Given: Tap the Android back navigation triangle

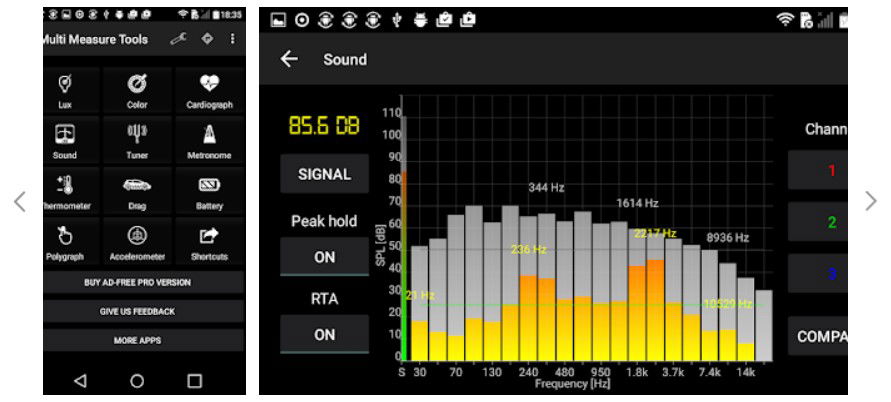Looking at the screenshot, I should (x=80, y=381).
